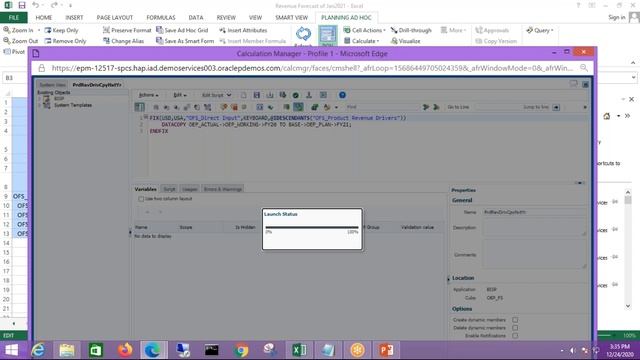This screenshot has width=640, height=360.
Task: Open Calculate dropdown in ribbon
Action: click(x=362, y=41)
